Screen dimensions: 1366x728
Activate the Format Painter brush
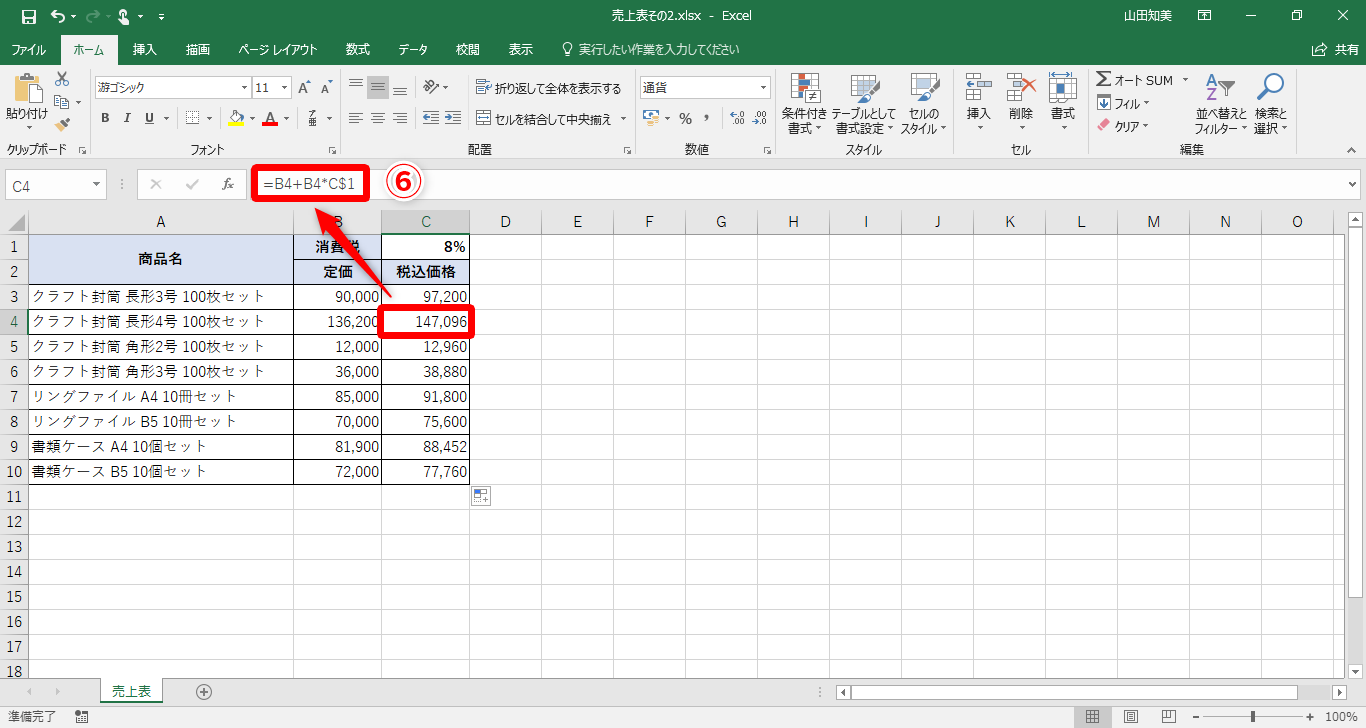(62, 125)
